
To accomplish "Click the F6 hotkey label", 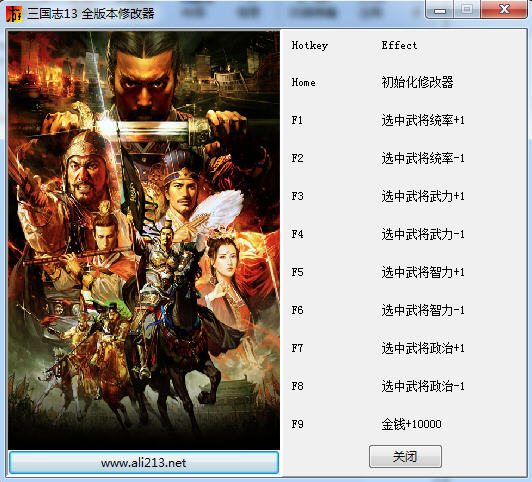I will [298, 310].
